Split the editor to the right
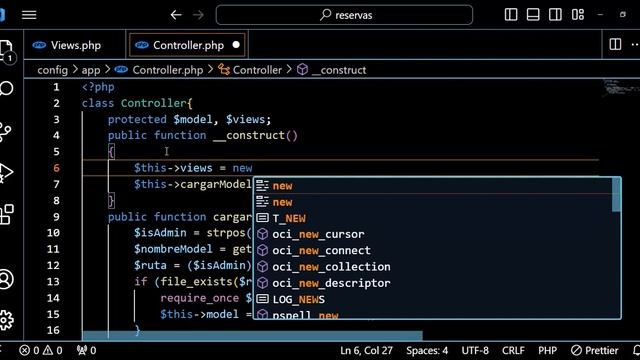This screenshot has width=640, height=360. click(x=615, y=44)
